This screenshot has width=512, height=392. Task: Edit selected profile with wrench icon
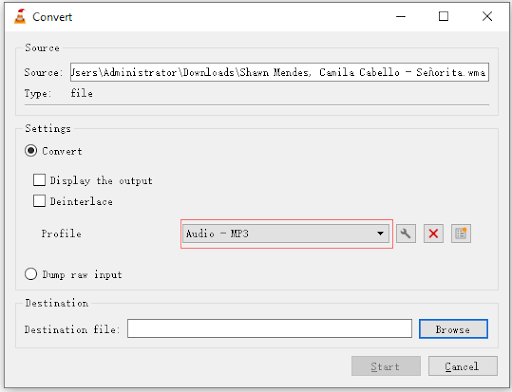[406, 233]
